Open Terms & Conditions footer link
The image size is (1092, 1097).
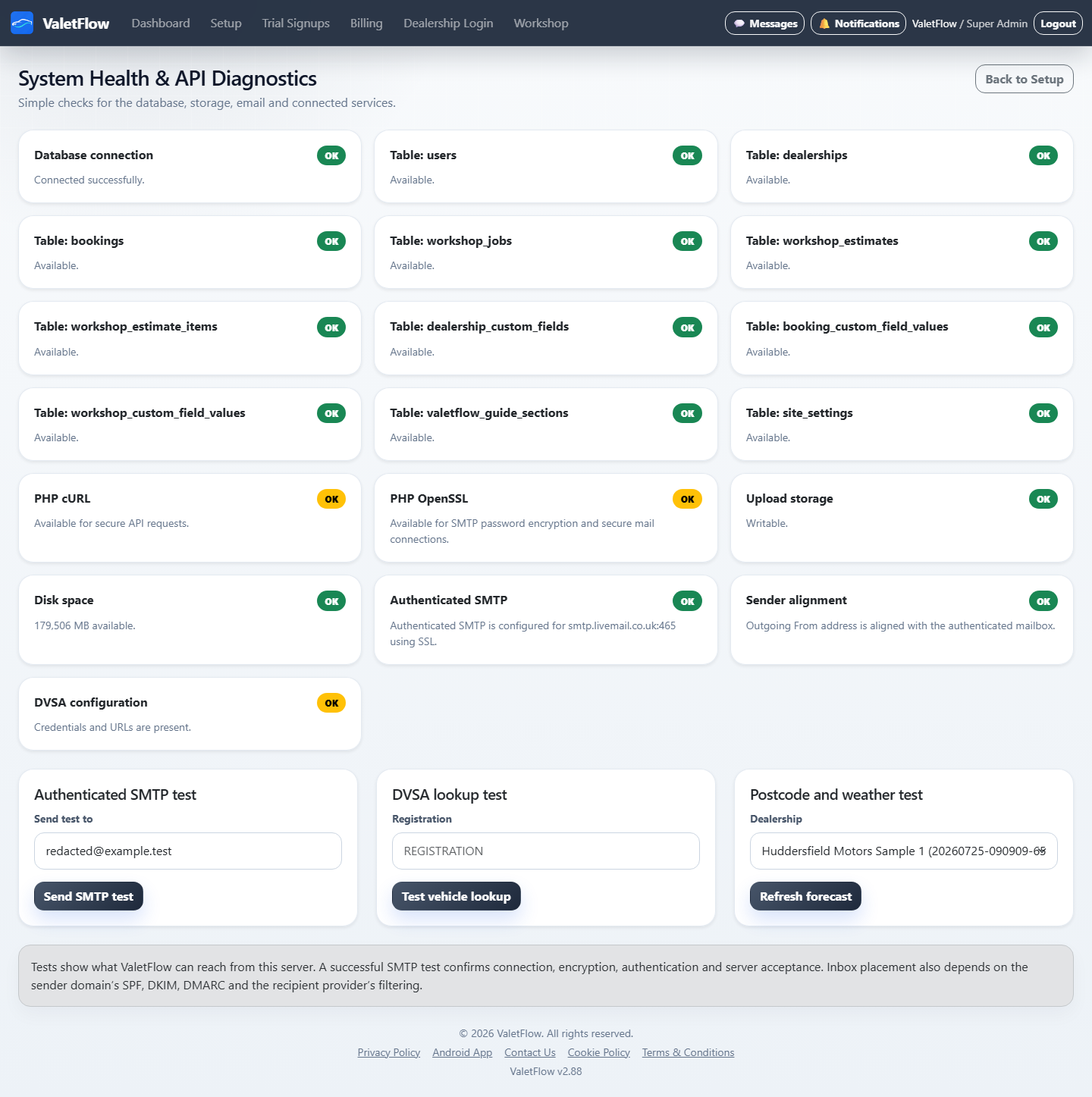(x=689, y=1052)
